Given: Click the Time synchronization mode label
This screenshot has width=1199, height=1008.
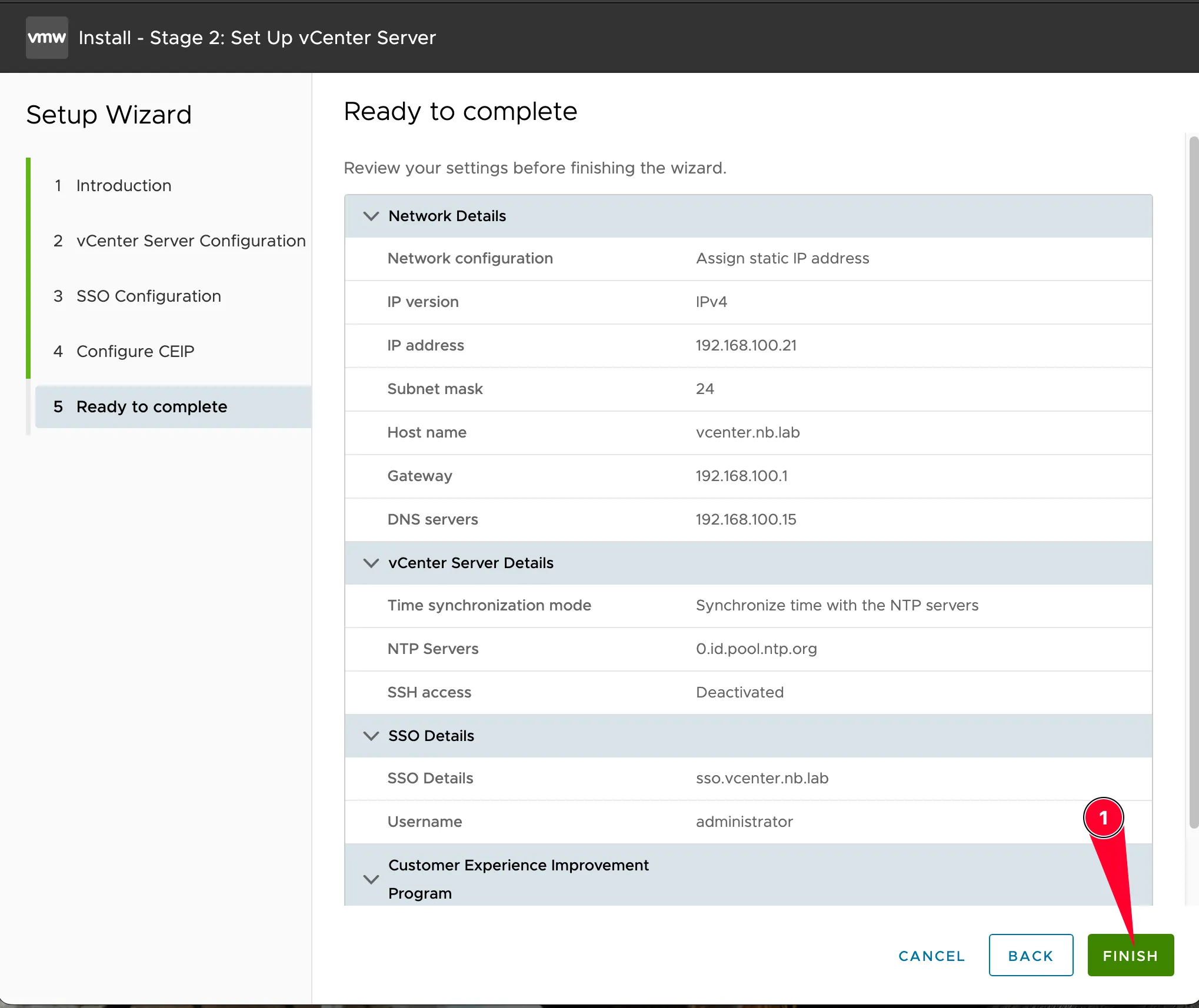Looking at the screenshot, I should click(489, 605).
